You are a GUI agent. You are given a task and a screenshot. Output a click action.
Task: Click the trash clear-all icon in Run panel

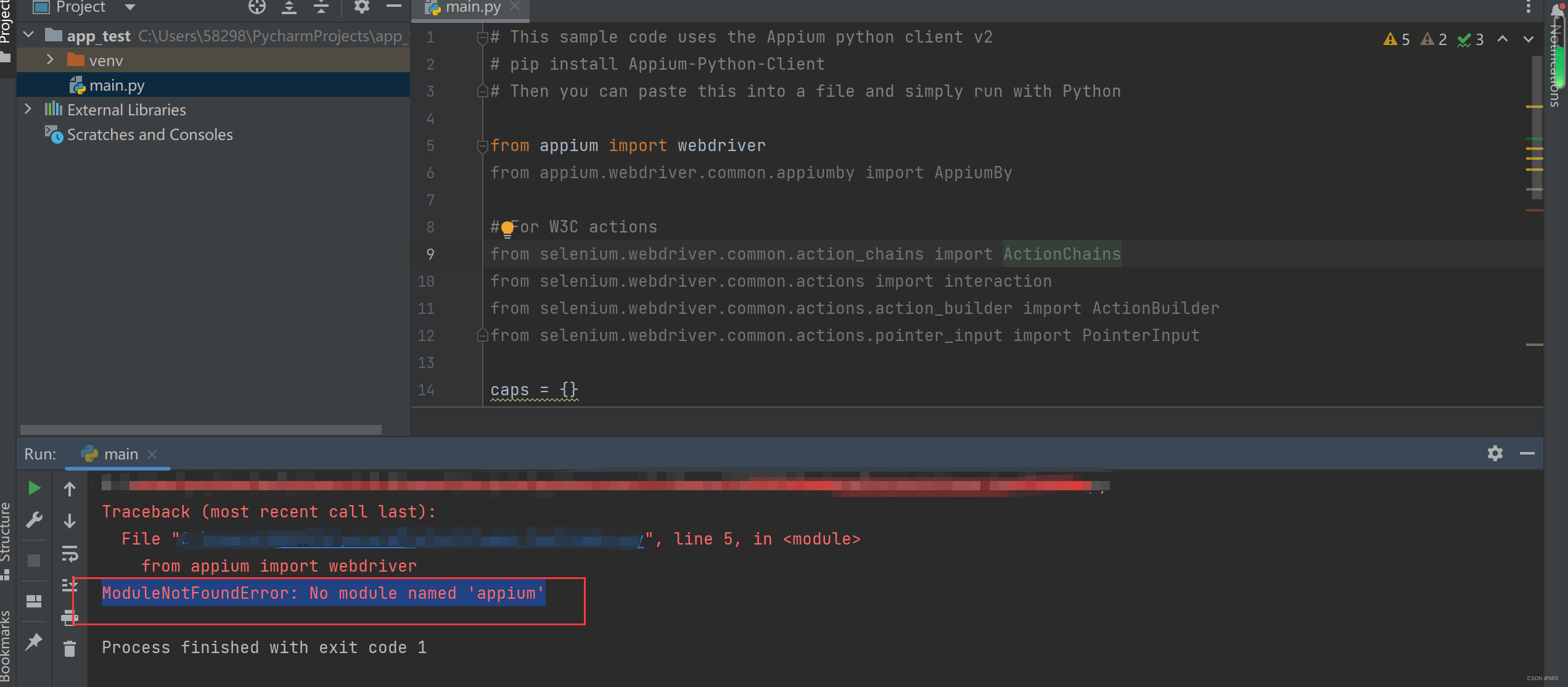click(x=70, y=648)
